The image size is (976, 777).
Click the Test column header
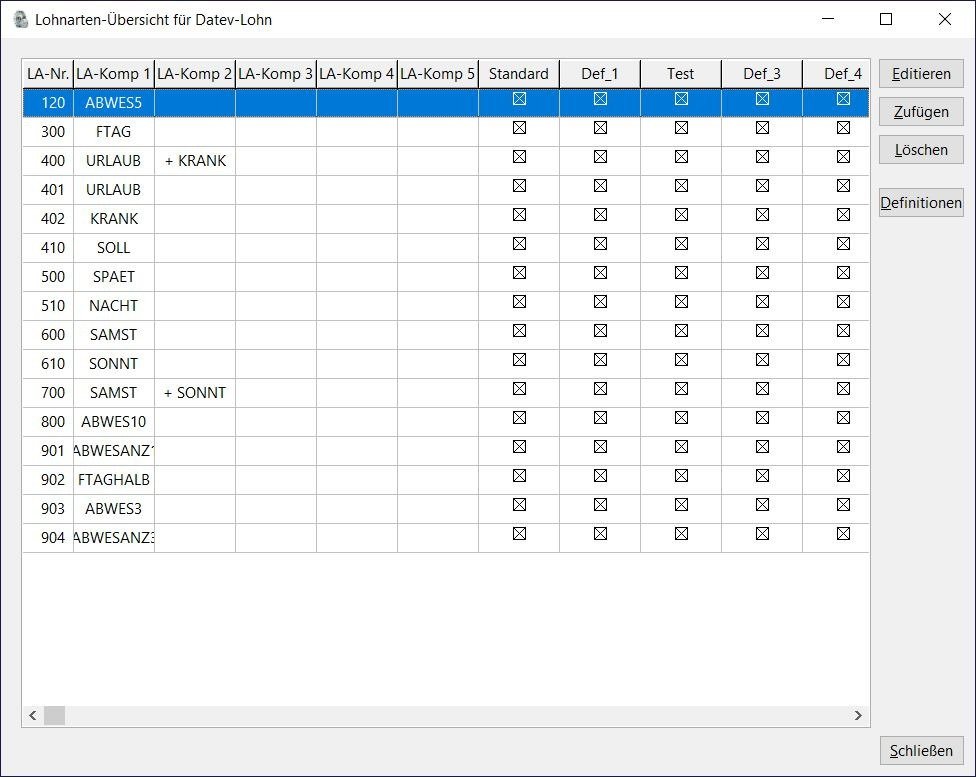(680, 74)
